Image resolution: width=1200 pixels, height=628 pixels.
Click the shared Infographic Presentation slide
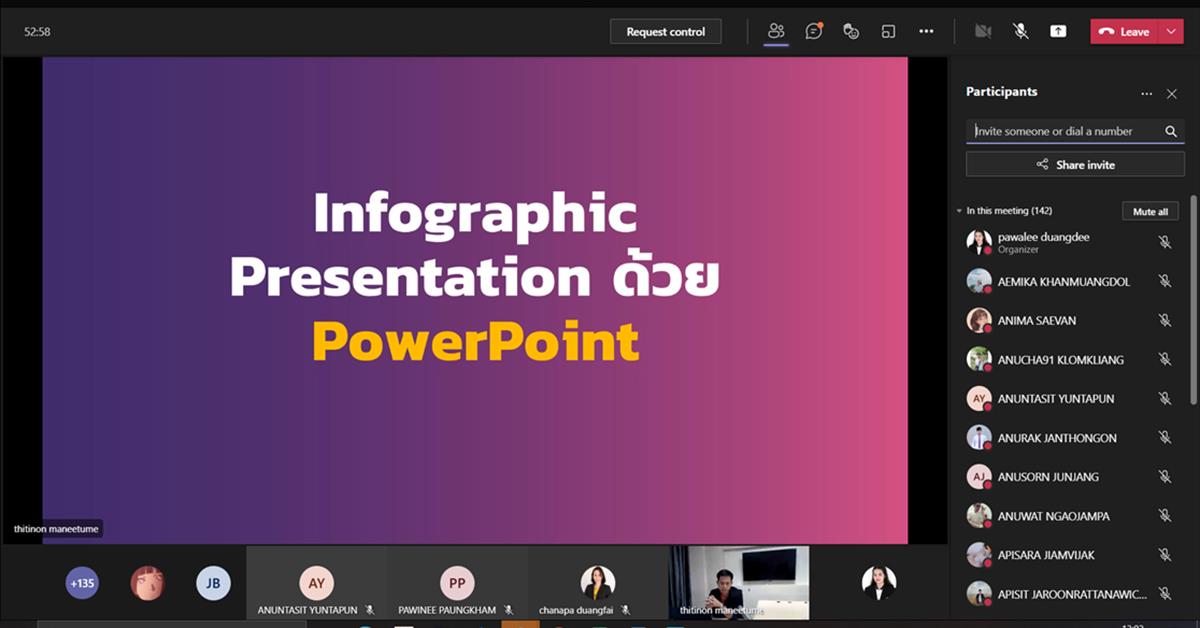pyautogui.click(x=475, y=300)
